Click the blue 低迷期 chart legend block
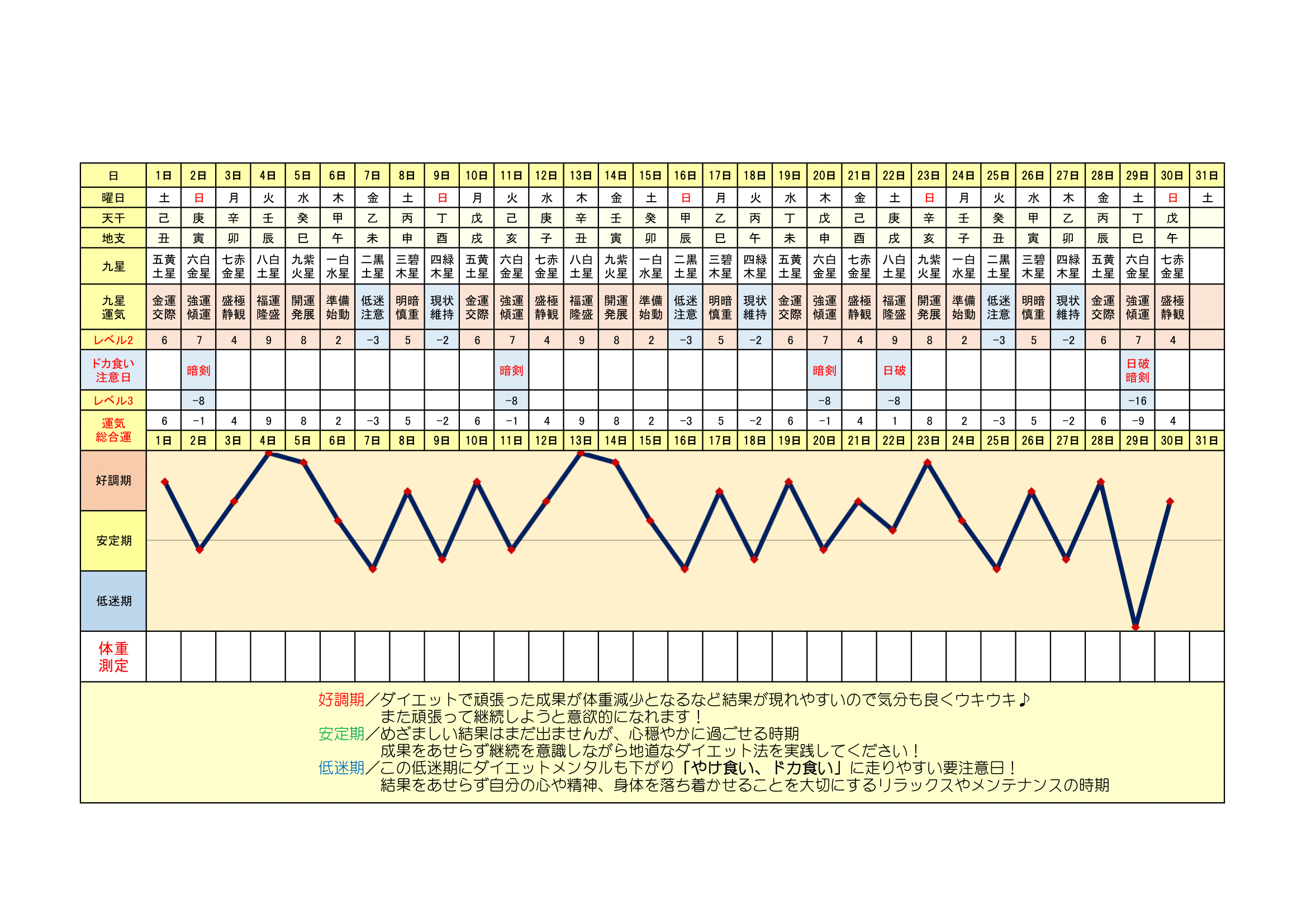Viewport: 1307px width, 924px height. (x=113, y=601)
